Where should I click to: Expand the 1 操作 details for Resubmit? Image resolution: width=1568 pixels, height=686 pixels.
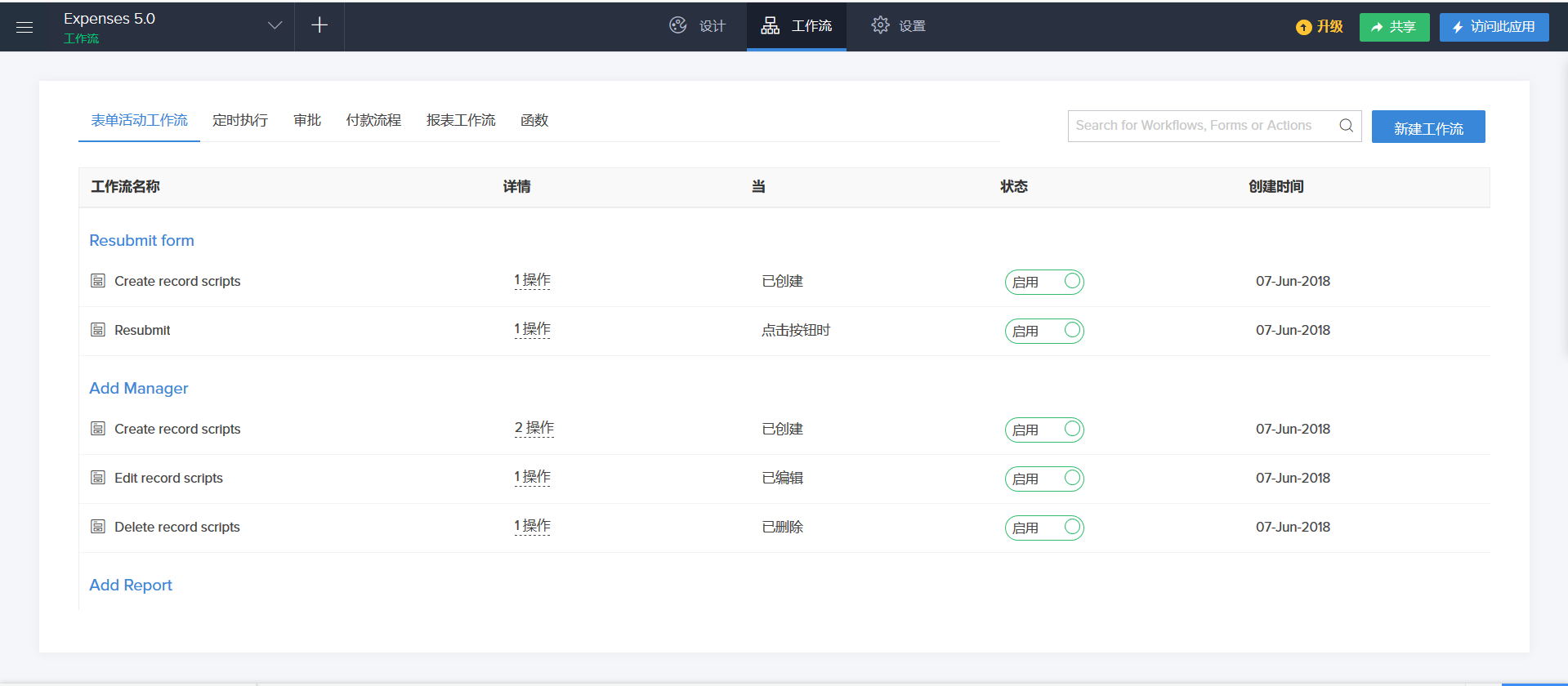tap(532, 329)
